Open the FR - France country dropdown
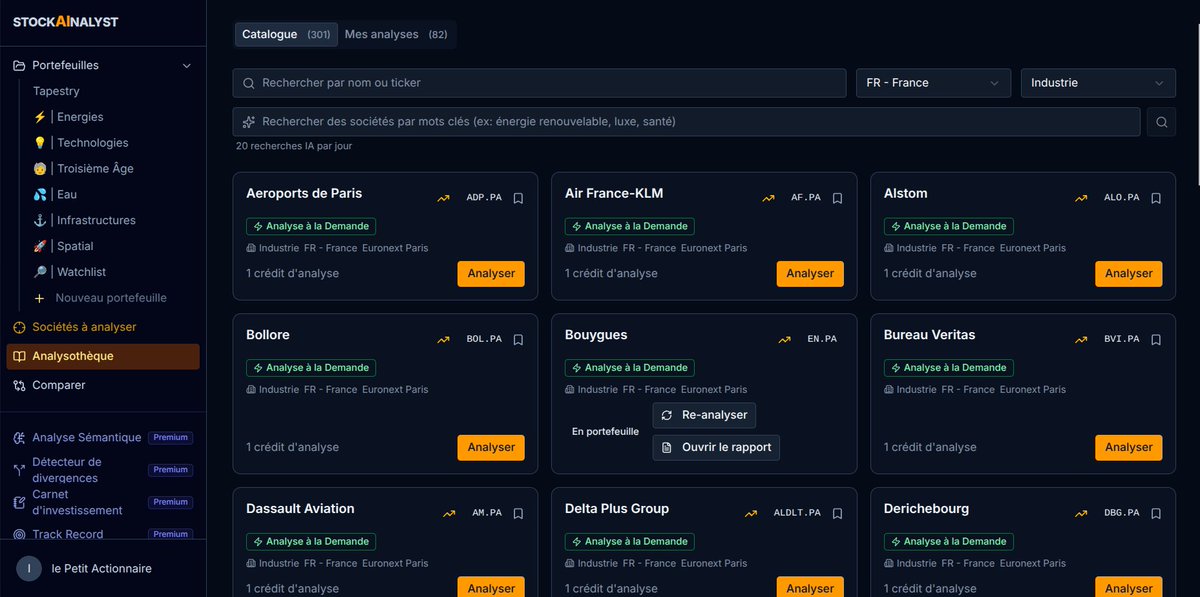This screenshot has height=597, width=1200. click(932, 83)
